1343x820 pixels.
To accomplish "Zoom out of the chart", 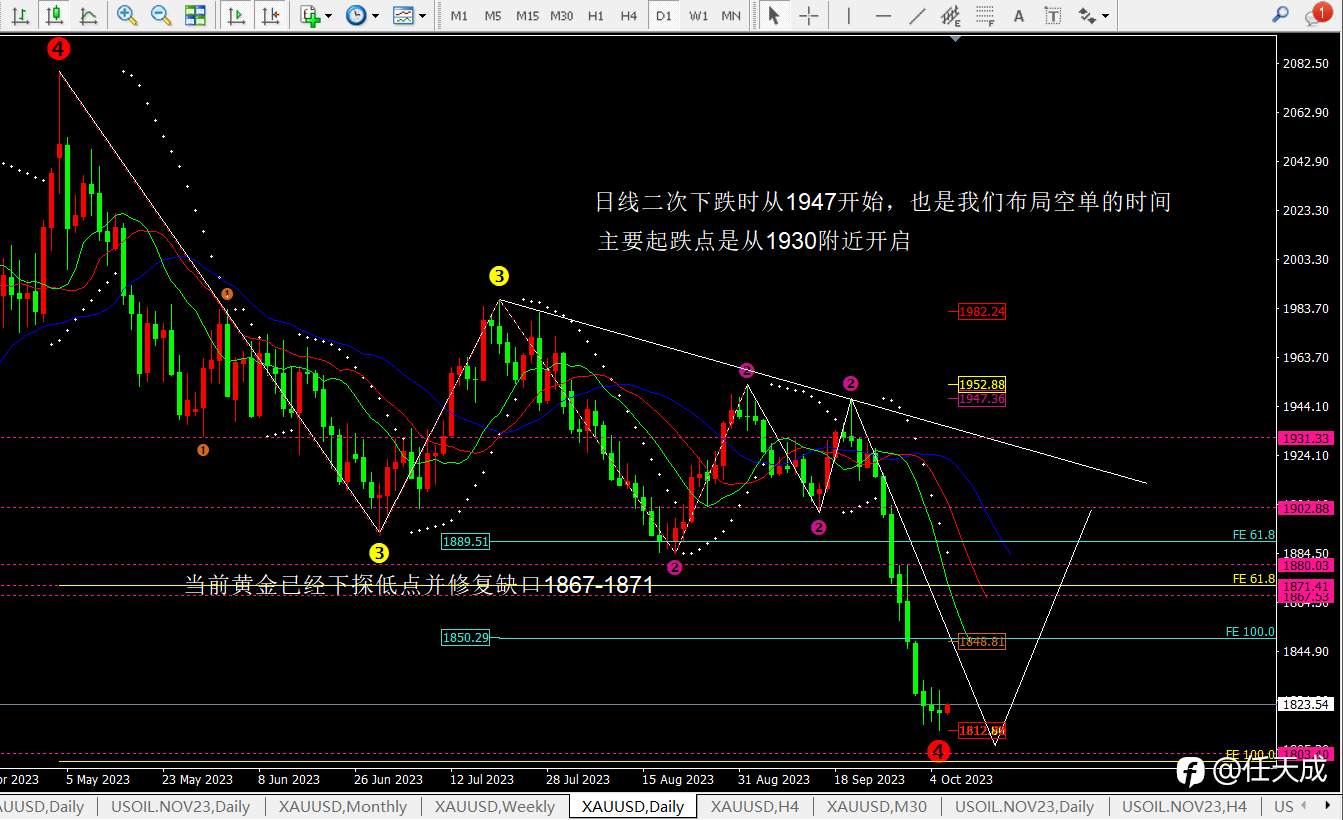I will pyautogui.click(x=161, y=15).
